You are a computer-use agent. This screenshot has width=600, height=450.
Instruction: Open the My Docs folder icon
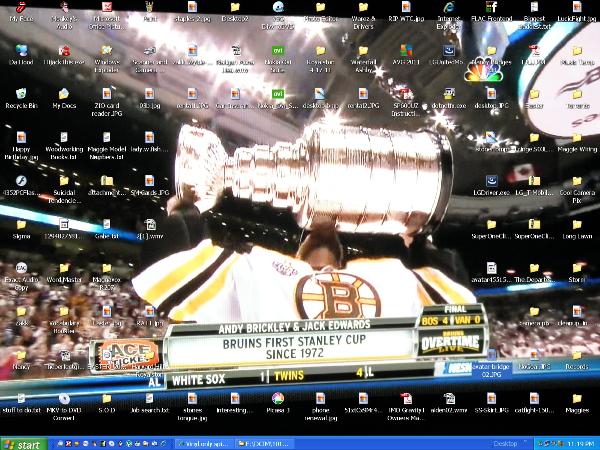point(64,94)
